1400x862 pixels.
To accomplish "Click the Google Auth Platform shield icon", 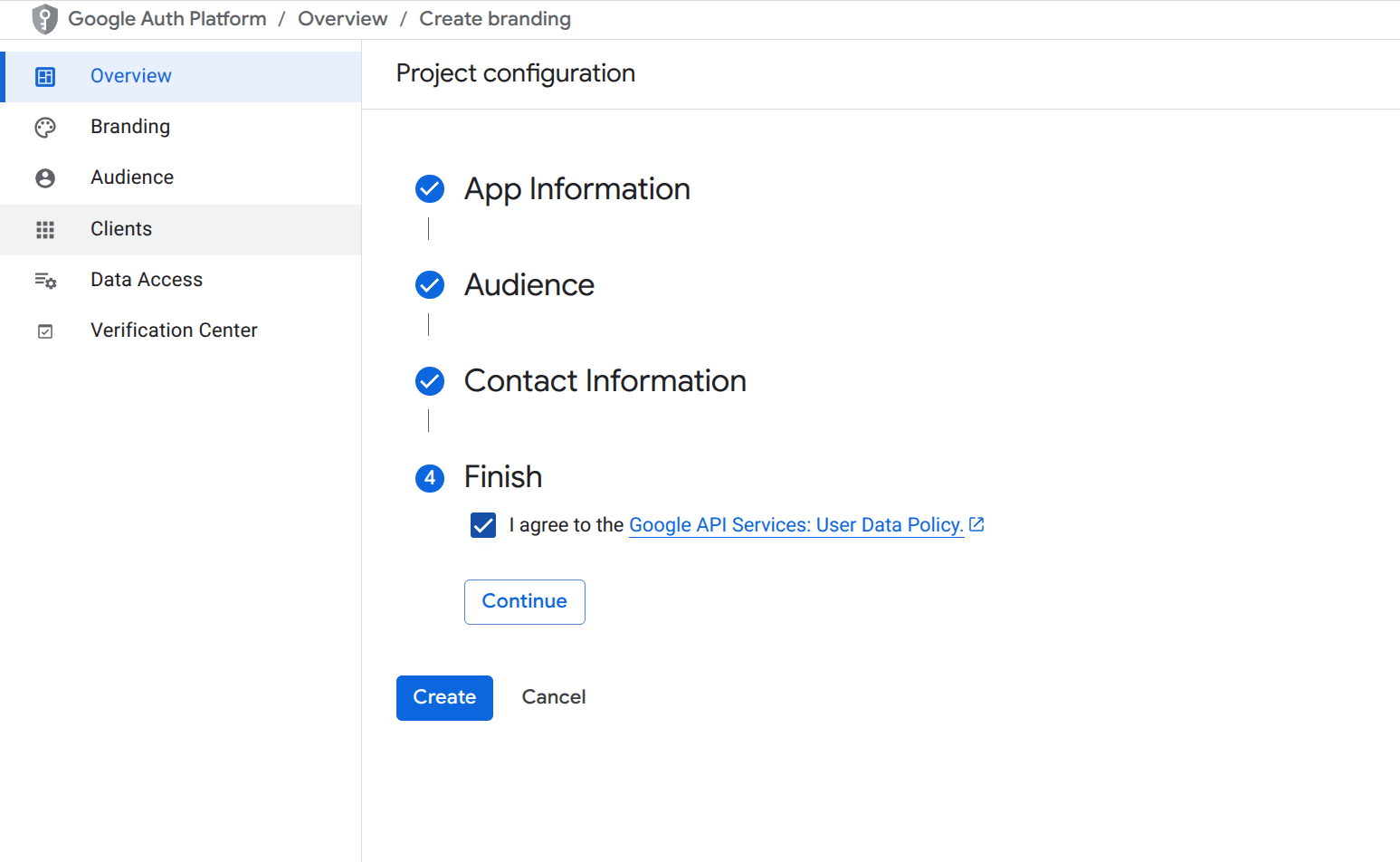I will tap(44, 19).
